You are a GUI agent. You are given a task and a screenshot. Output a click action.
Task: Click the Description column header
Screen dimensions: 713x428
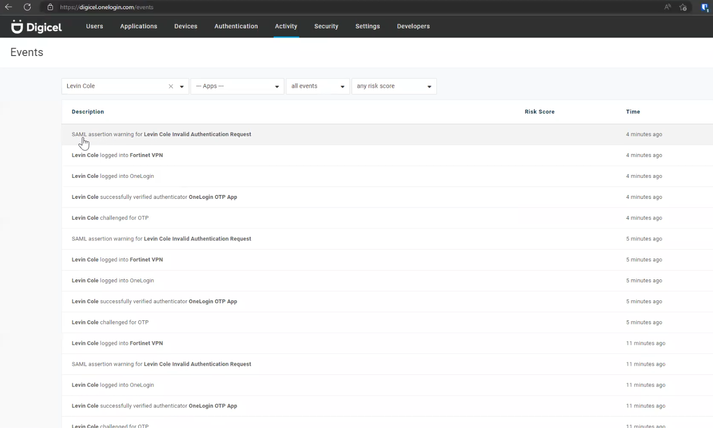click(88, 111)
